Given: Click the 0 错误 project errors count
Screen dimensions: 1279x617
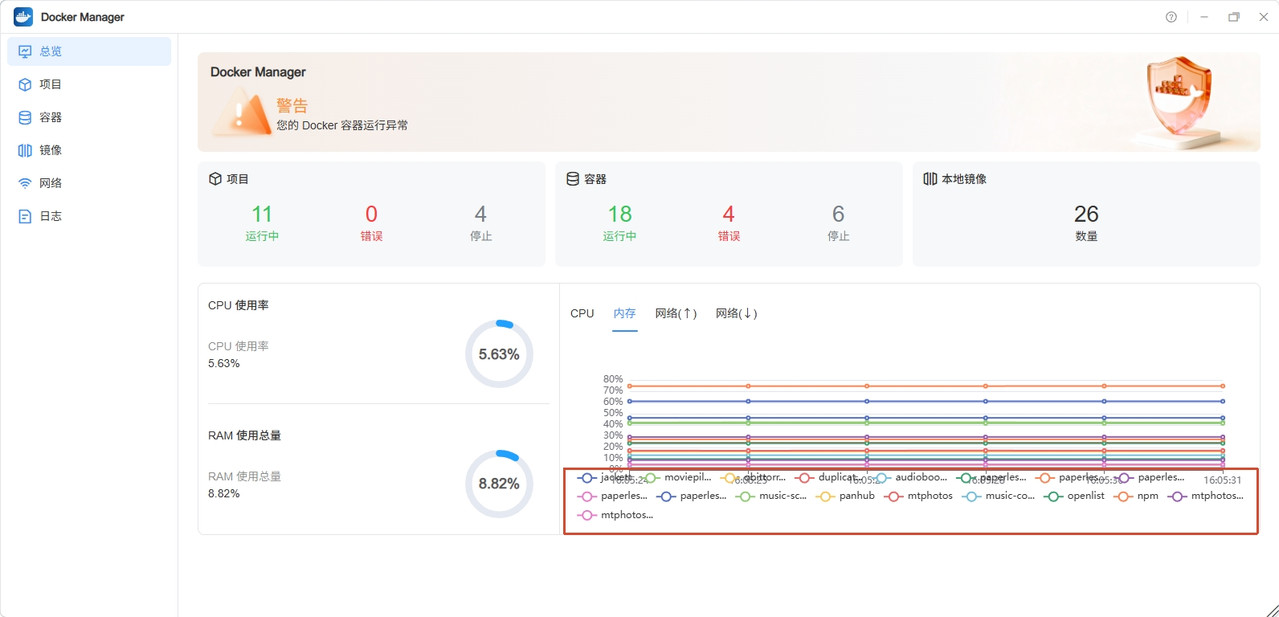Looking at the screenshot, I should pyautogui.click(x=371, y=222).
